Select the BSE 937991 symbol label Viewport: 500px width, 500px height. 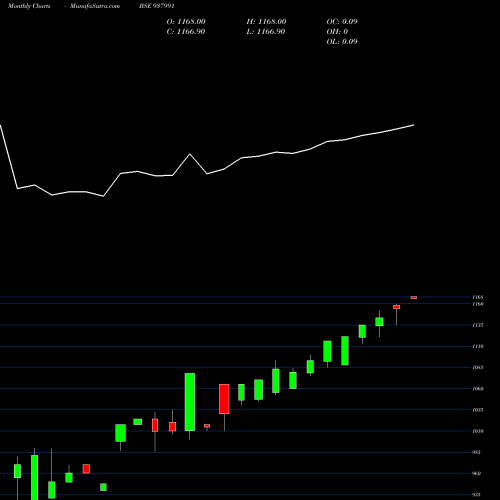click(x=157, y=6)
